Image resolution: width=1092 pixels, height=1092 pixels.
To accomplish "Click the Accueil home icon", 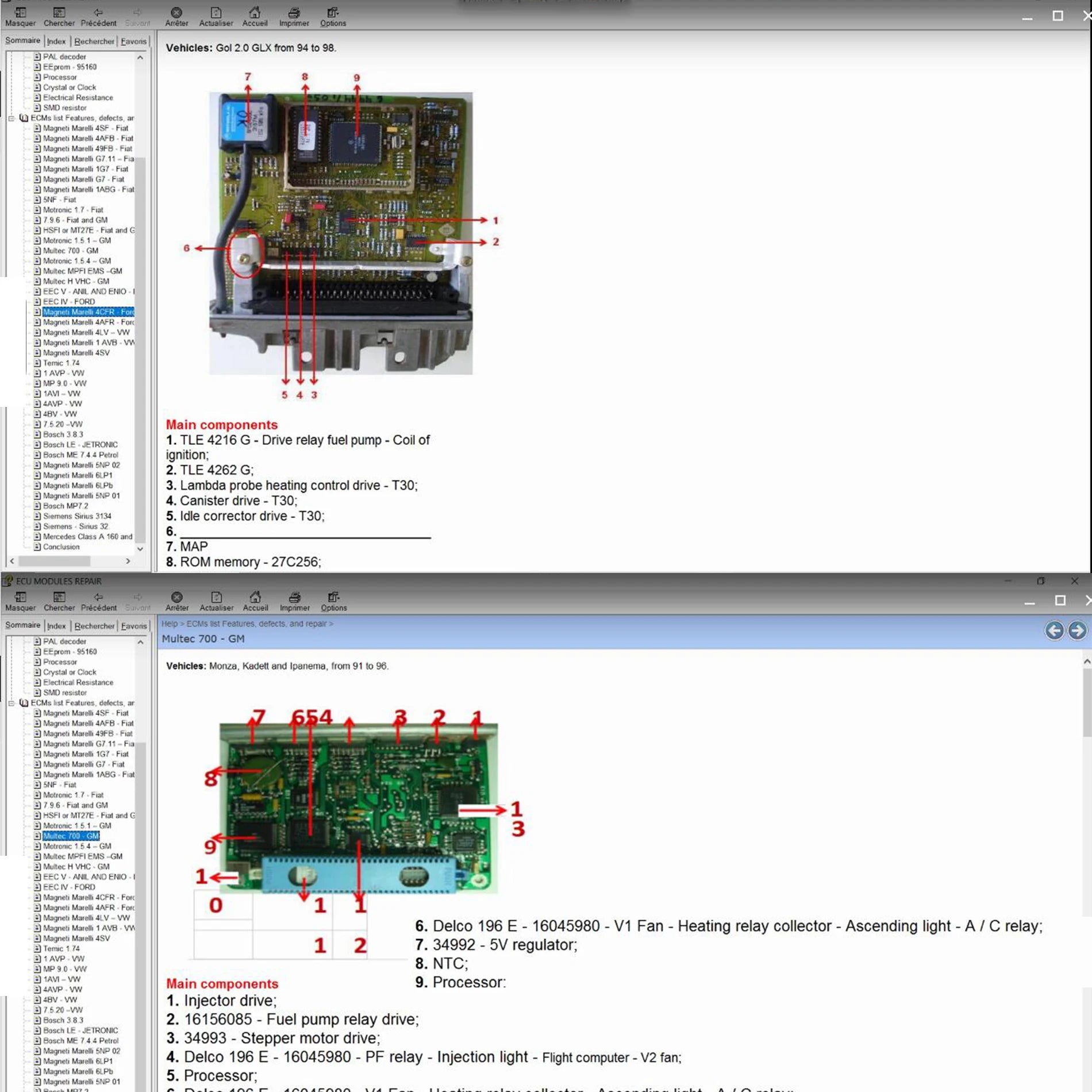I will [255, 13].
